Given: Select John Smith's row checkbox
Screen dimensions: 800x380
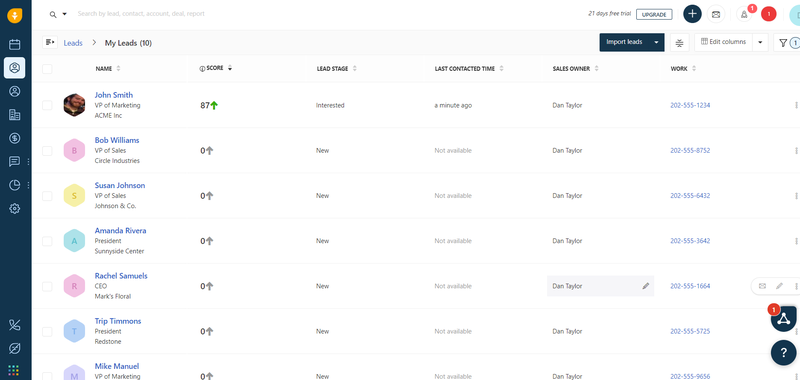Looking at the screenshot, I should 47,106.
